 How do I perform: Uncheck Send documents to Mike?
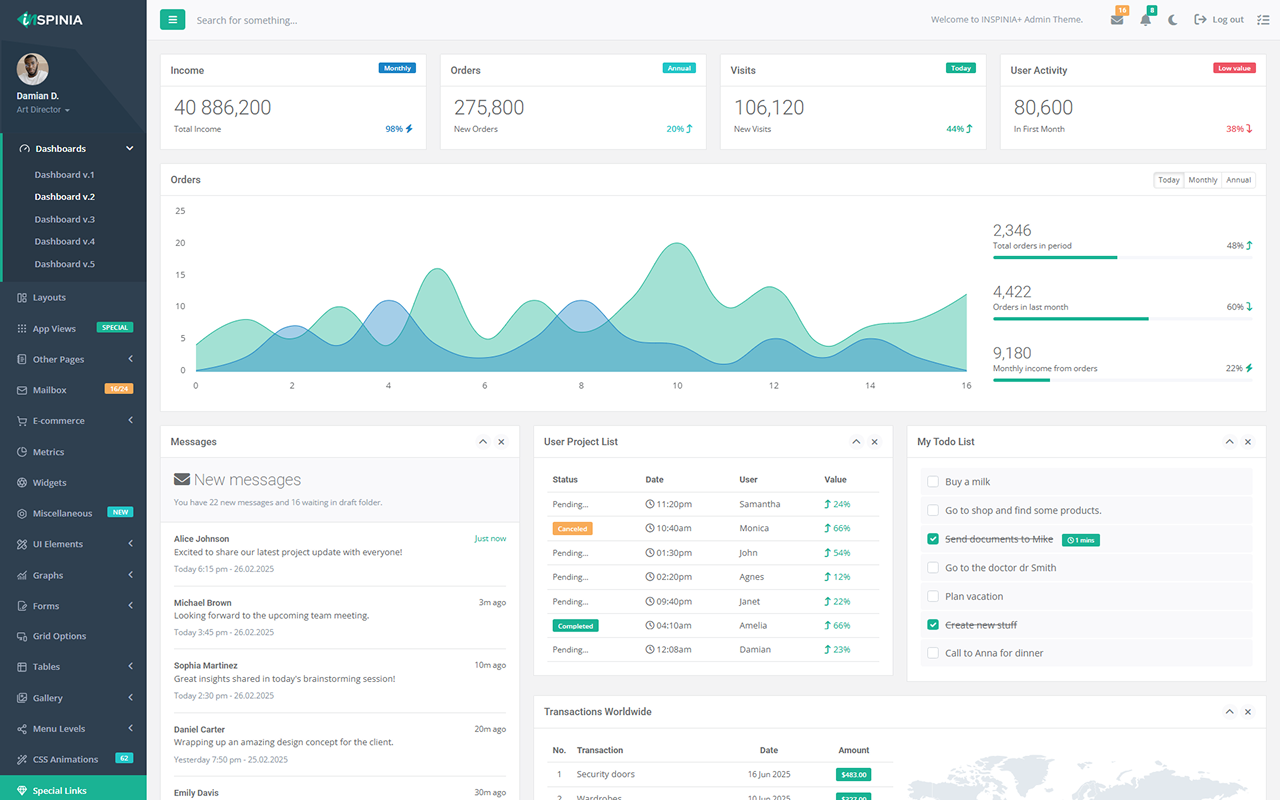coord(933,539)
